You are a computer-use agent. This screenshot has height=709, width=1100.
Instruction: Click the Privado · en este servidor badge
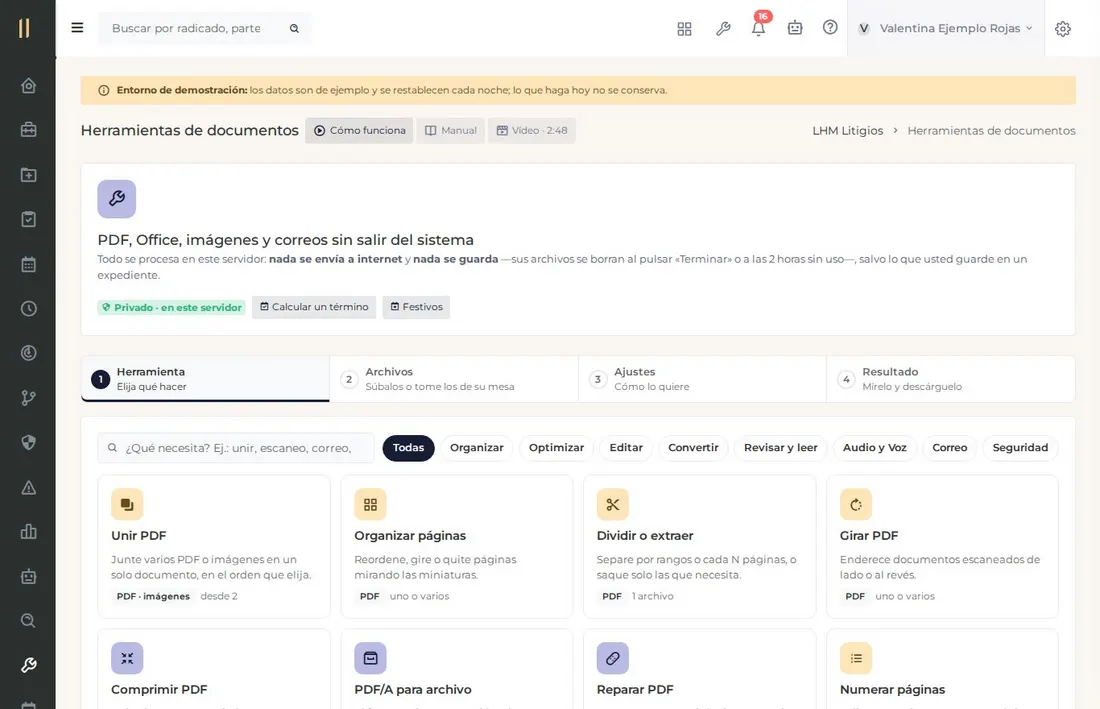pyautogui.click(x=172, y=307)
